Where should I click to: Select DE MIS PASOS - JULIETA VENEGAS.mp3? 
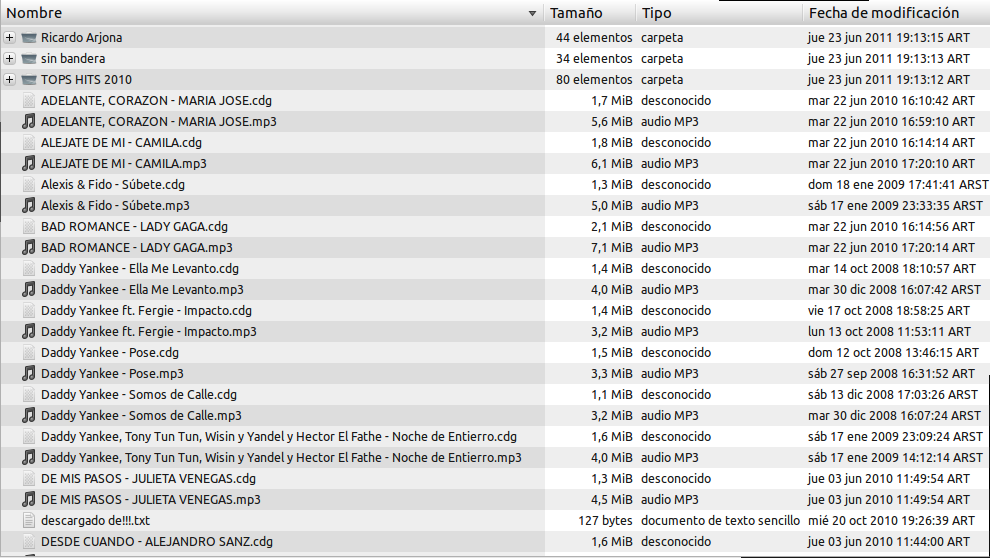click(151, 499)
